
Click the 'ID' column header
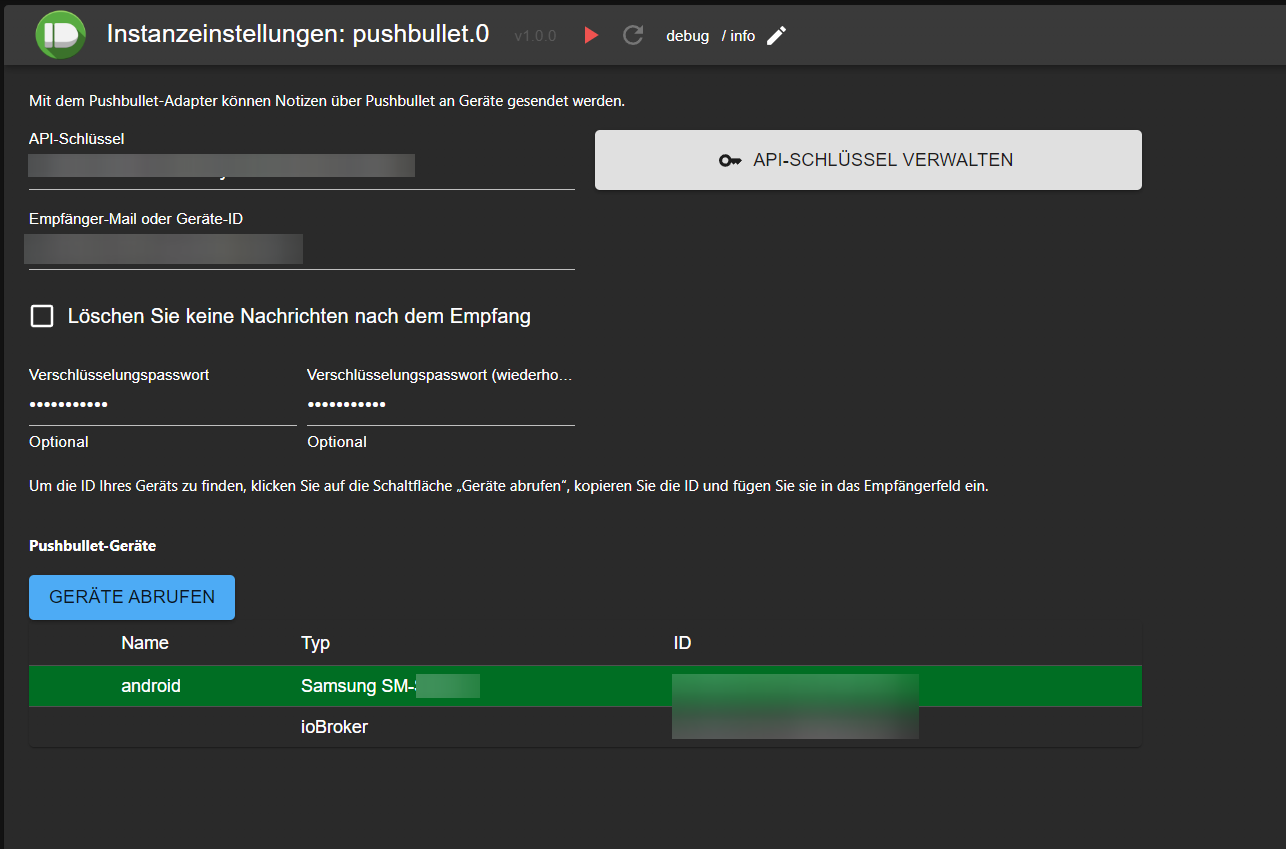(x=683, y=643)
